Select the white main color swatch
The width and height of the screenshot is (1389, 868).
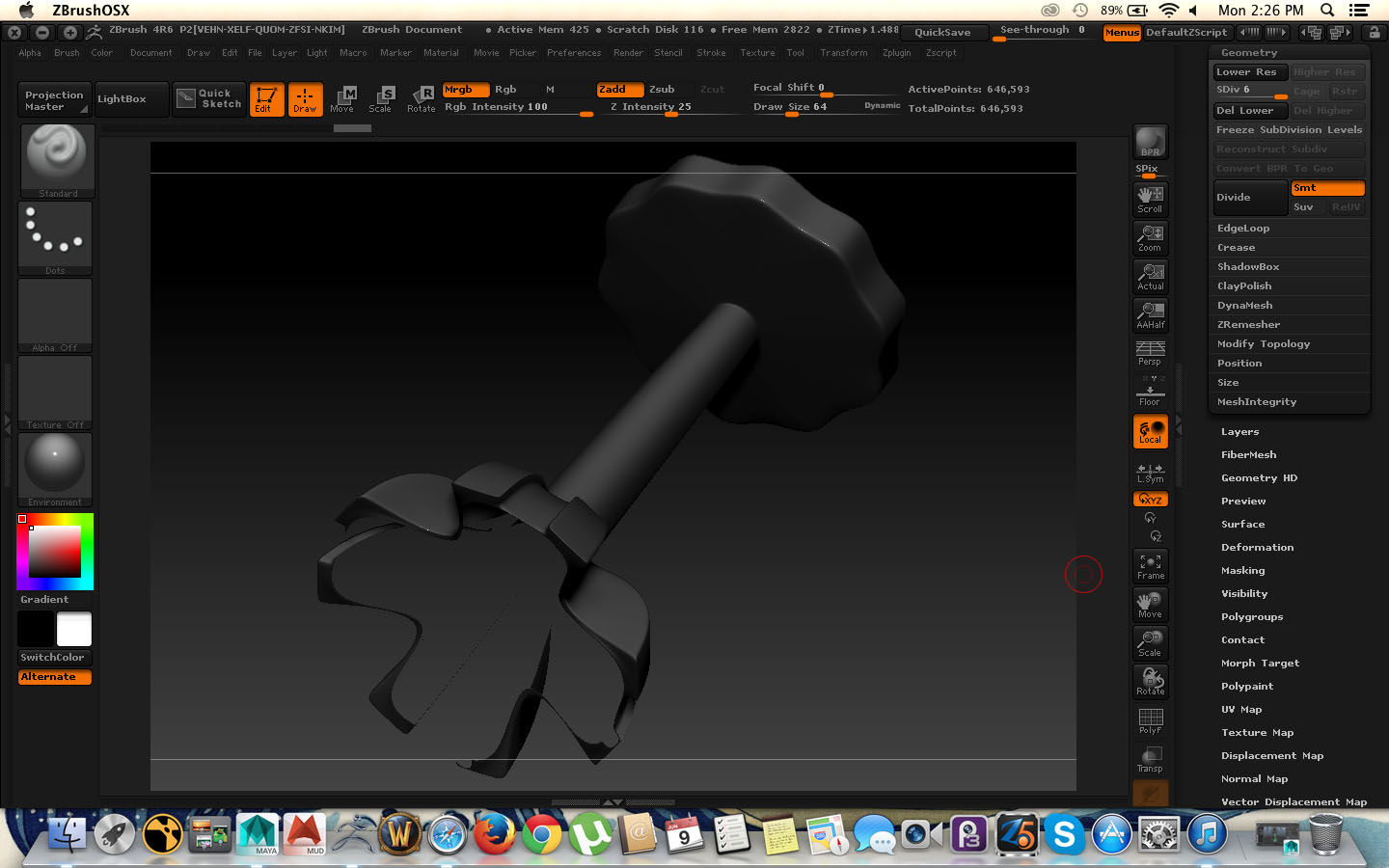[x=74, y=629]
